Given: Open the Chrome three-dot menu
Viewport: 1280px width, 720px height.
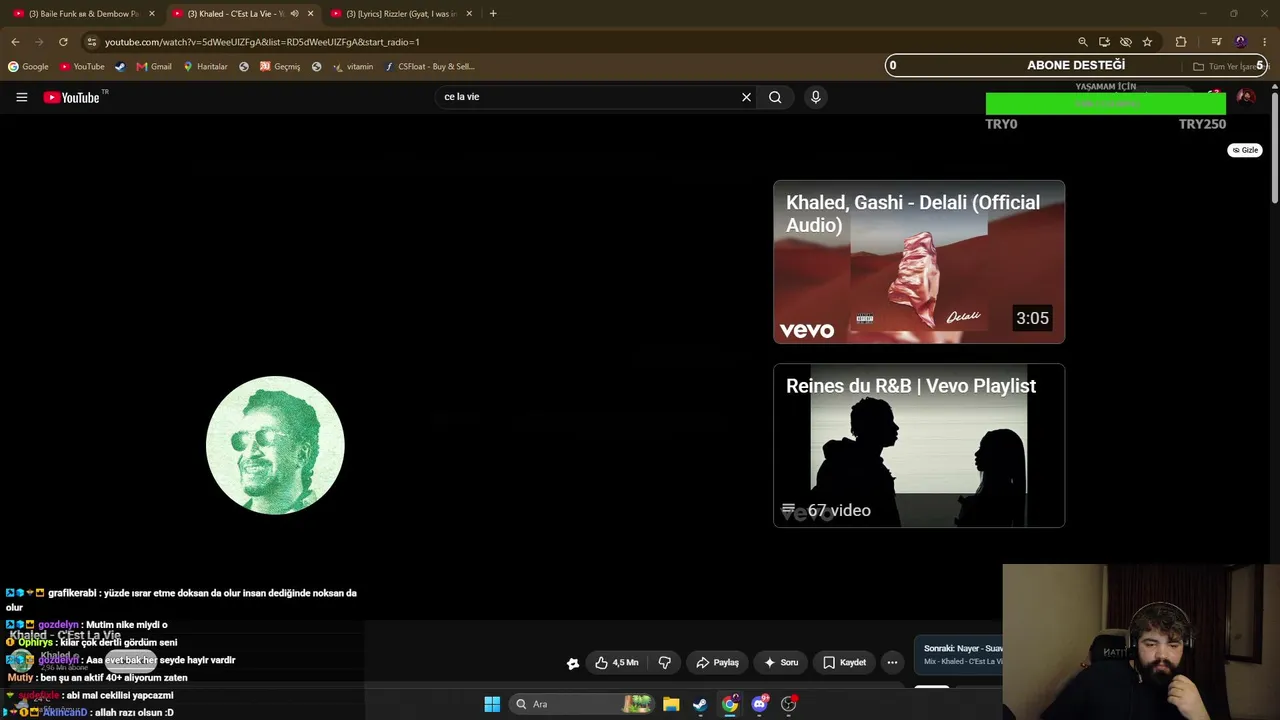Looking at the screenshot, I should (x=1266, y=42).
